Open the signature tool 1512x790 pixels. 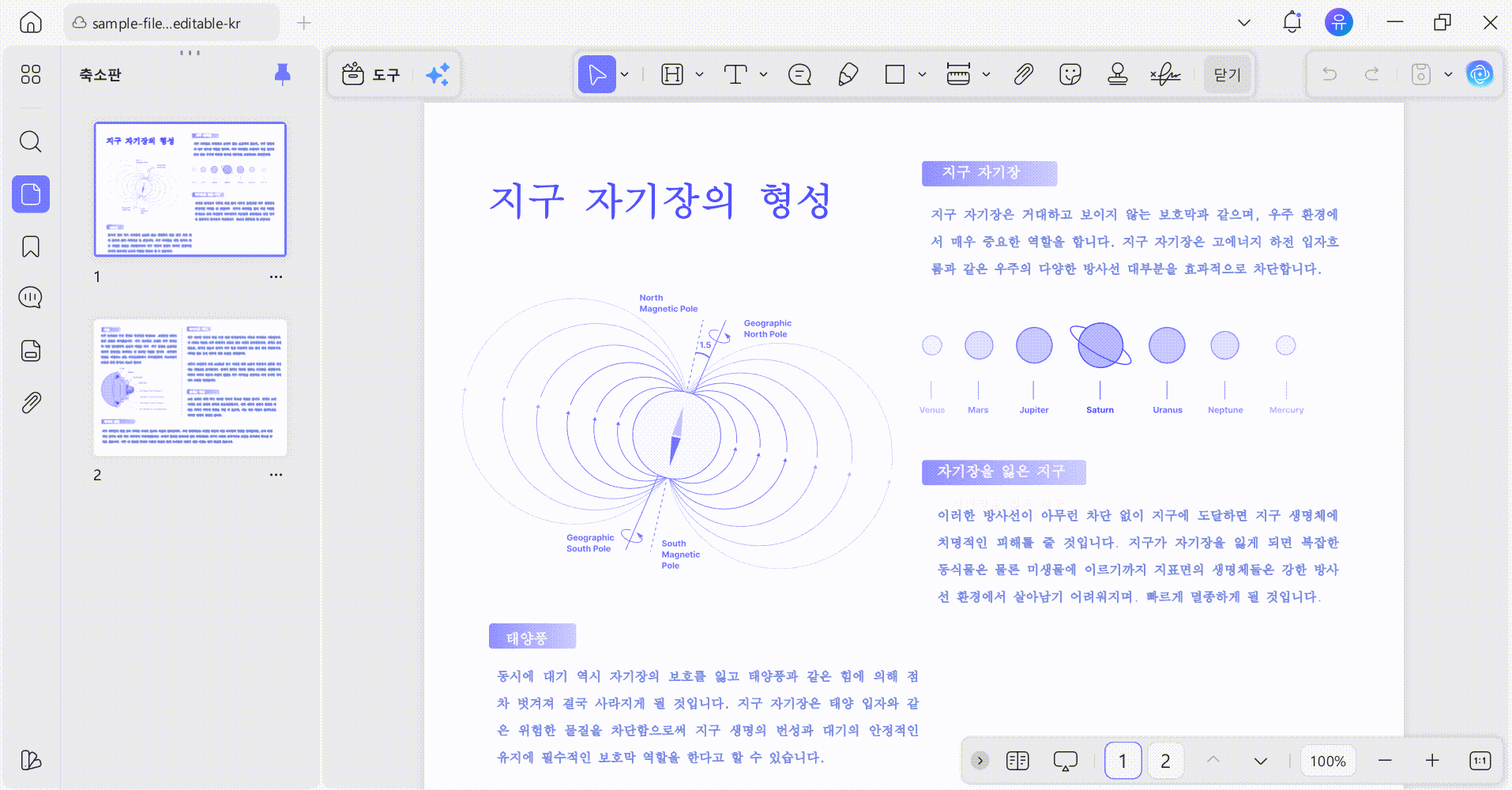pyautogui.click(x=1165, y=74)
